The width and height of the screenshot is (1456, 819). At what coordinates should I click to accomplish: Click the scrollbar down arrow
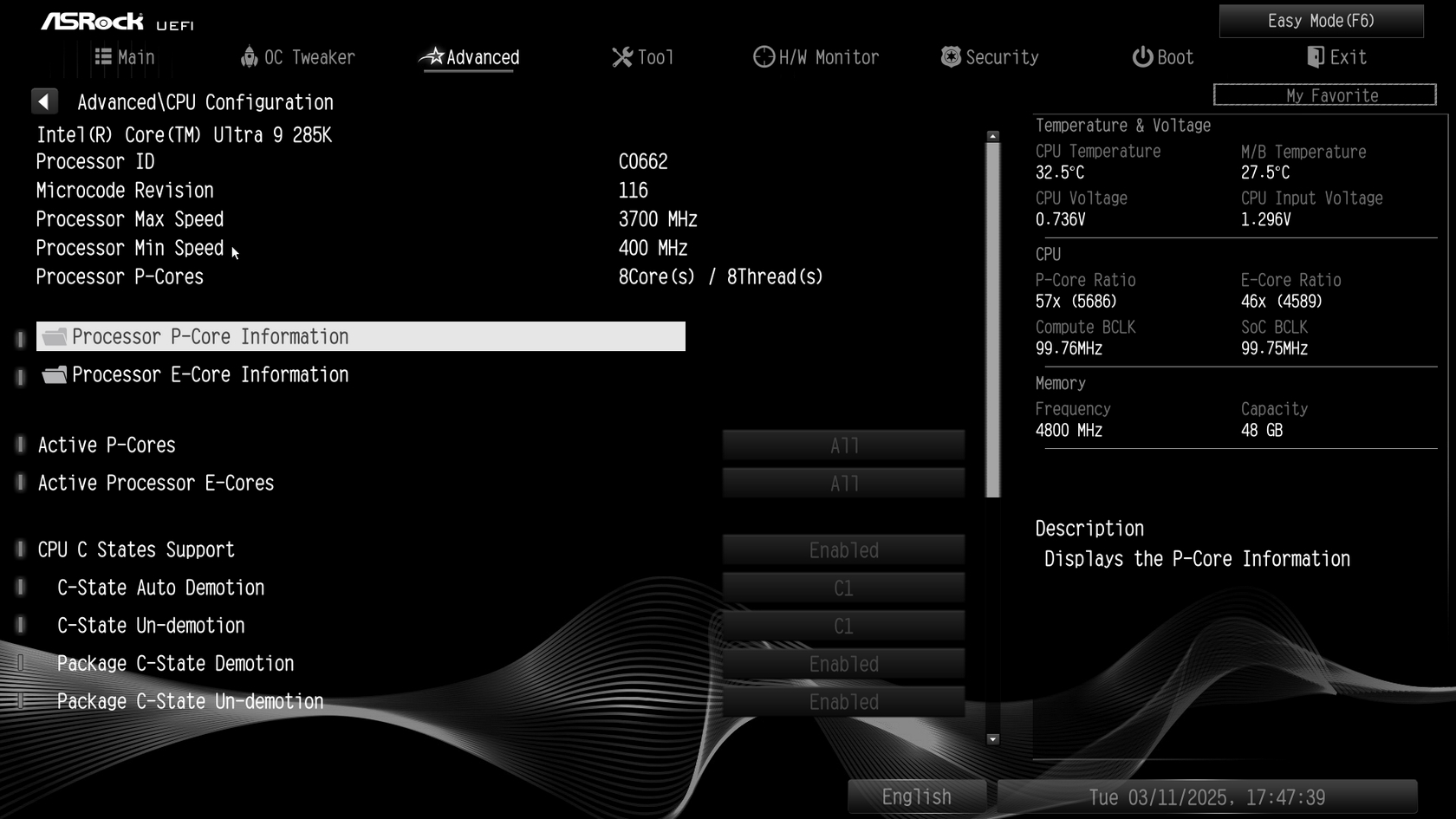tap(993, 739)
